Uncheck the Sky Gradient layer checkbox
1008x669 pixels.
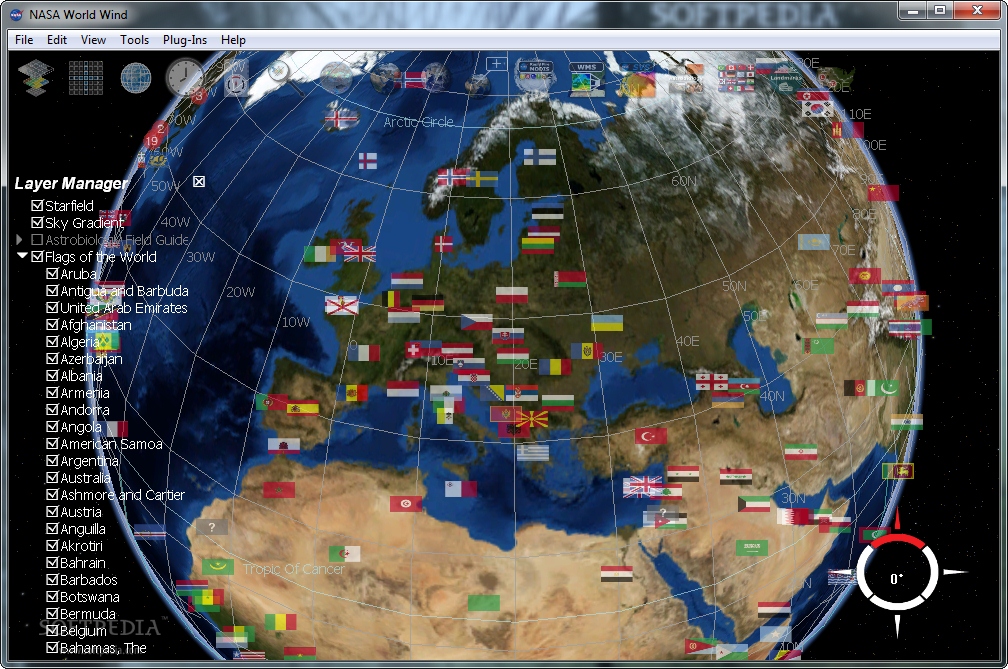click(x=37, y=222)
